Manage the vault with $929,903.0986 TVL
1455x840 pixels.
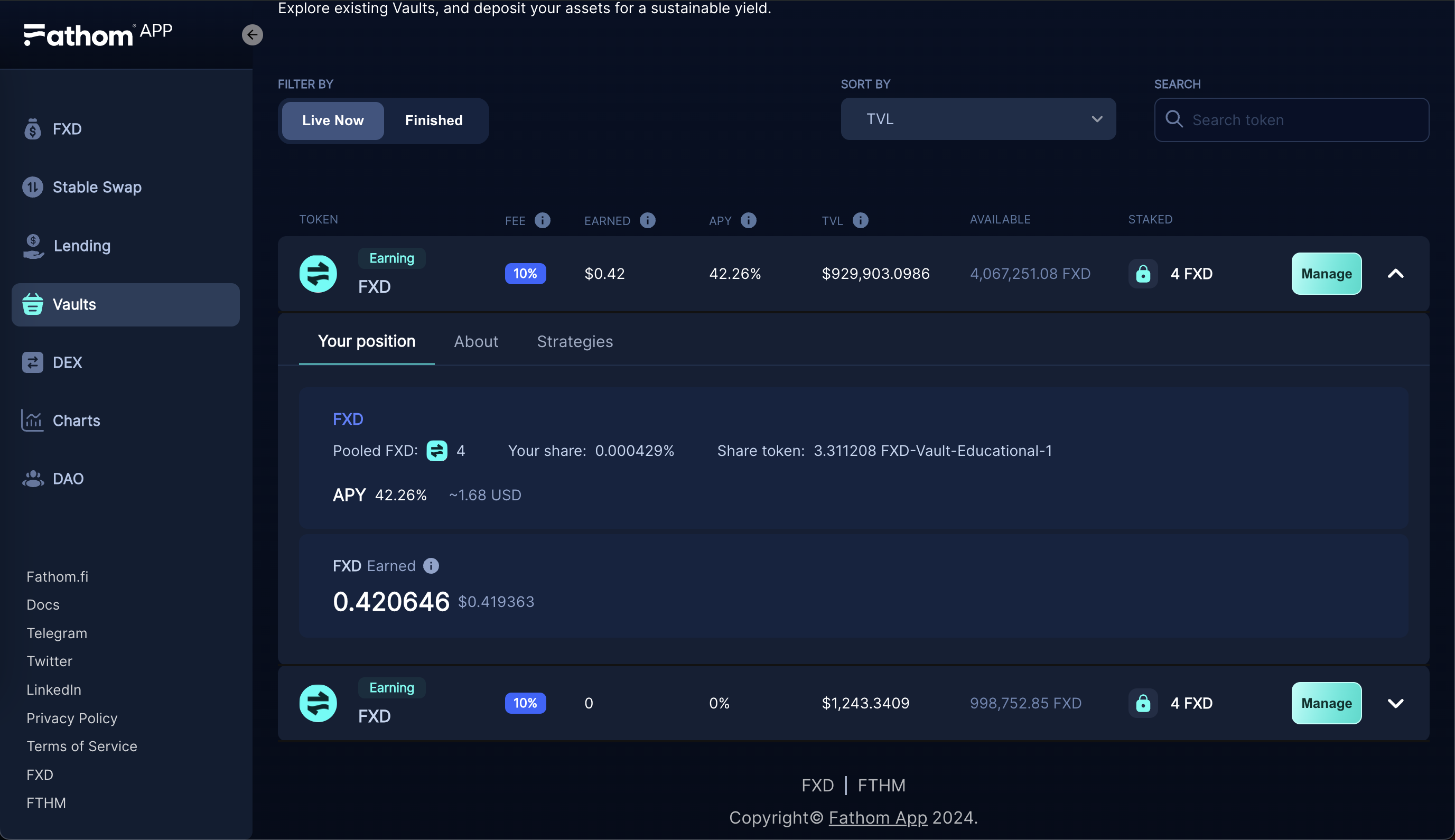click(1326, 274)
